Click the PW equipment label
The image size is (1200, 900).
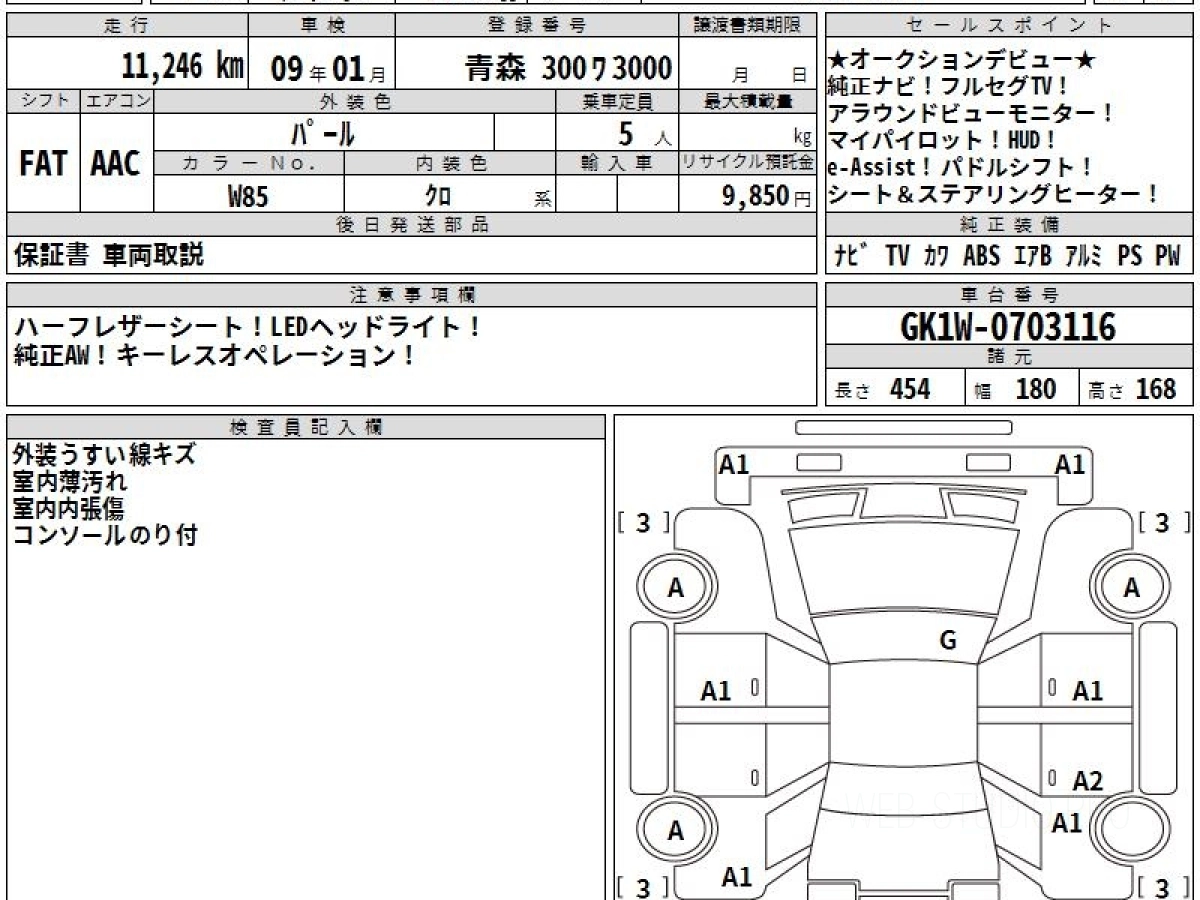coord(1167,256)
